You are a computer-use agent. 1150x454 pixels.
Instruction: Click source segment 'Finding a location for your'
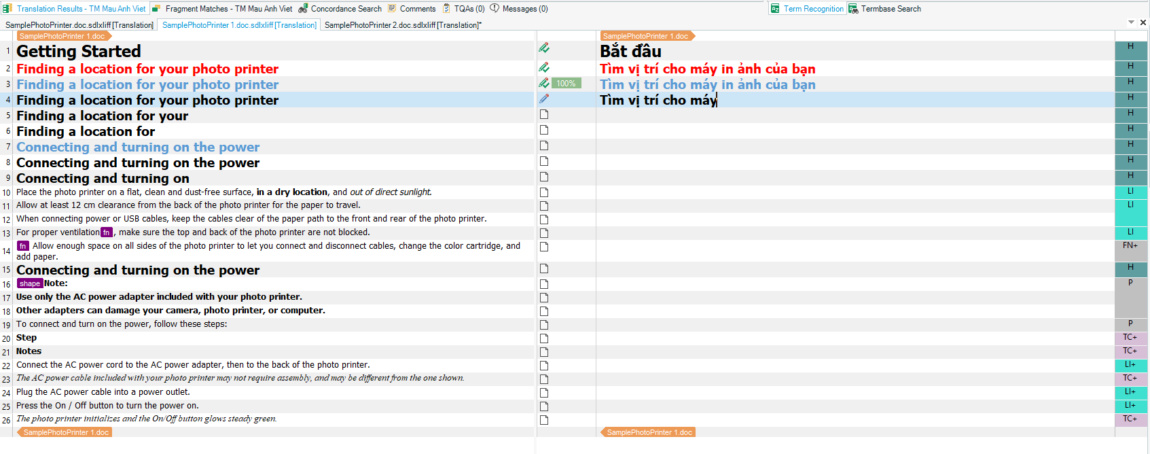(102, 116)
